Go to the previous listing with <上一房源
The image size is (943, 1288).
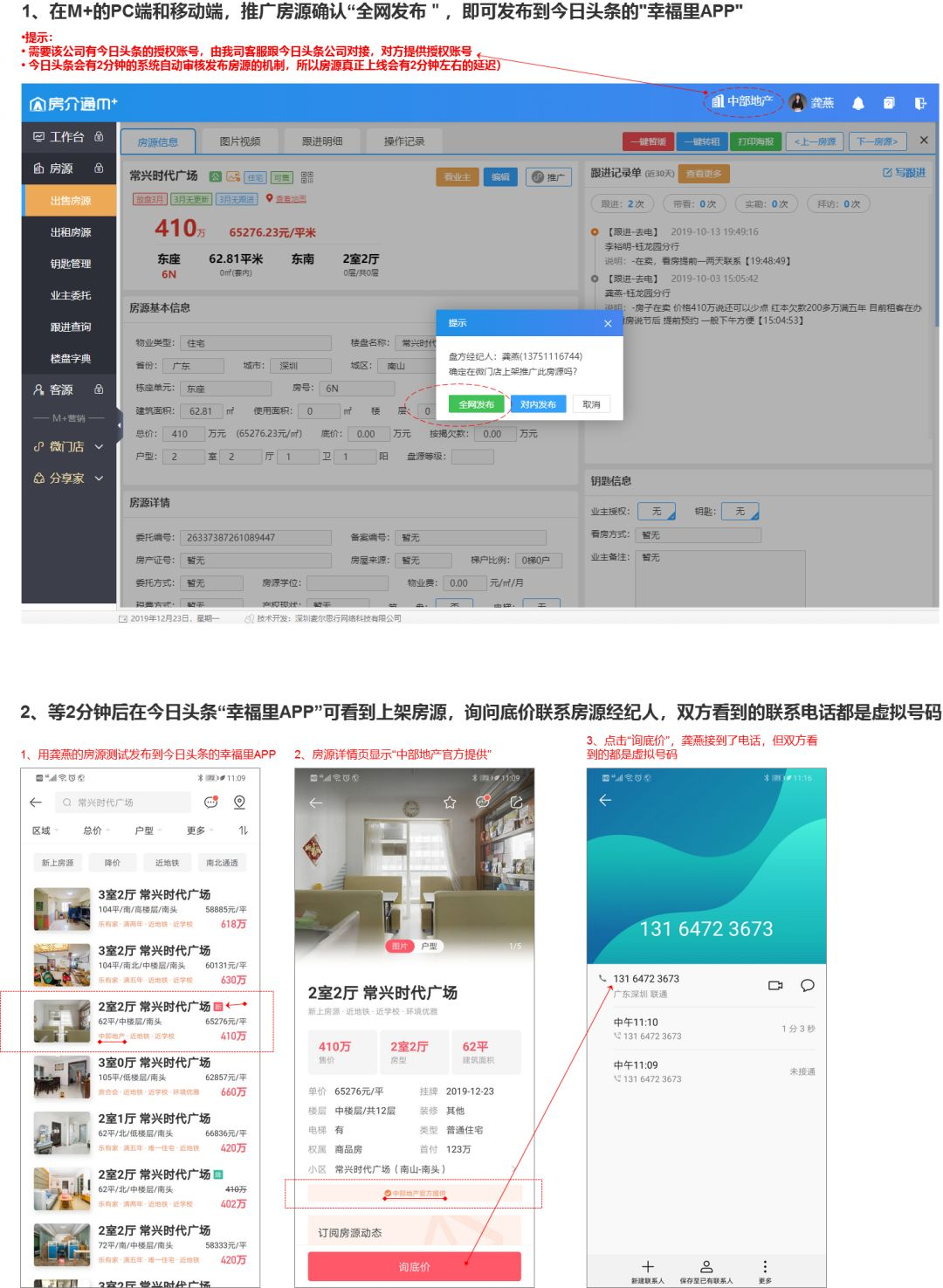pos(814,141)
